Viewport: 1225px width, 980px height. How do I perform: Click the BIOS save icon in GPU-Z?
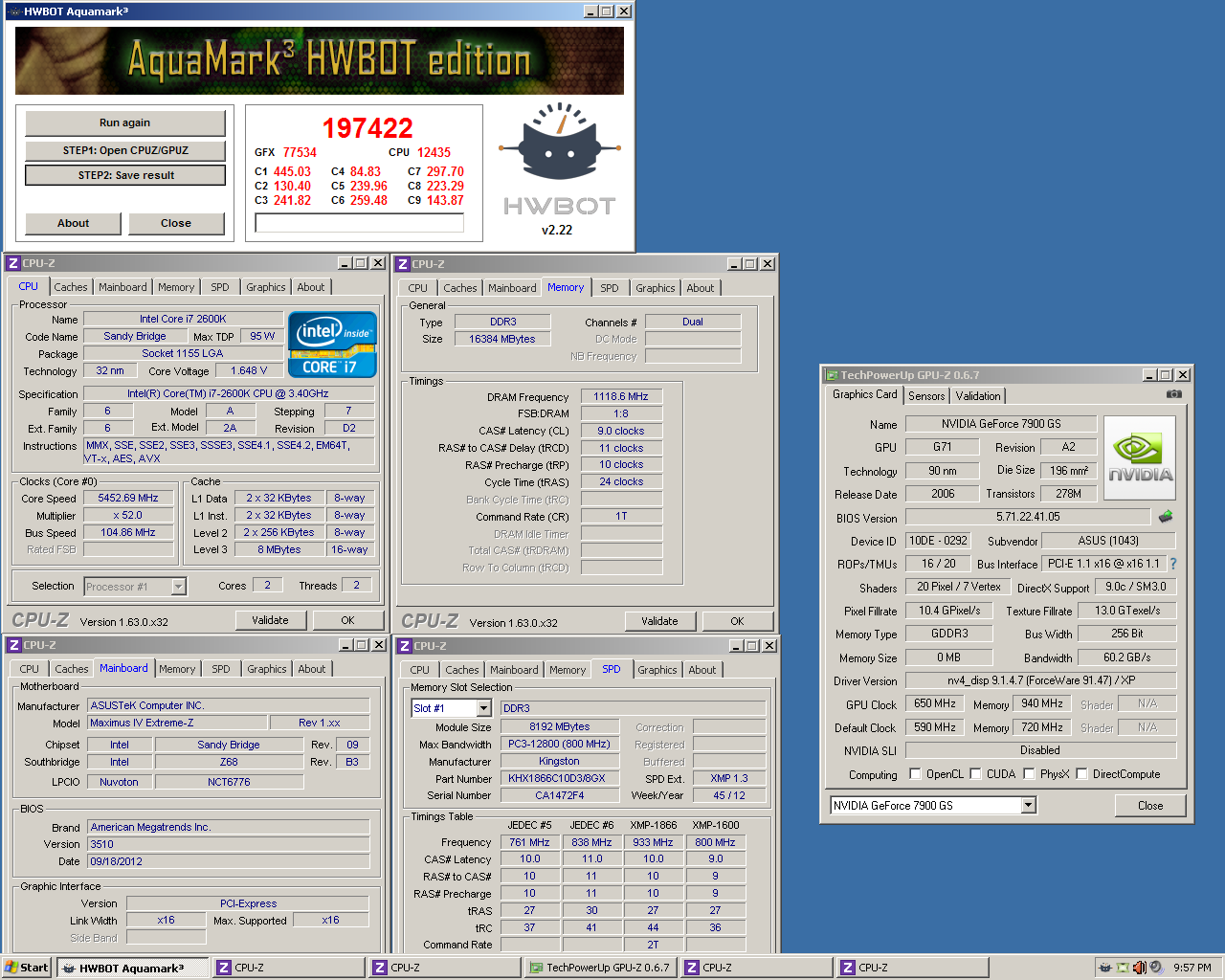tap(1166, 517)
